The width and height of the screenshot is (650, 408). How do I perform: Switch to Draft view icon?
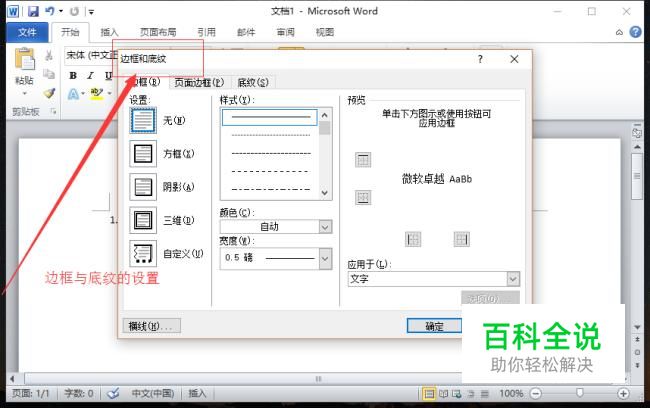[x=485, y=393]
